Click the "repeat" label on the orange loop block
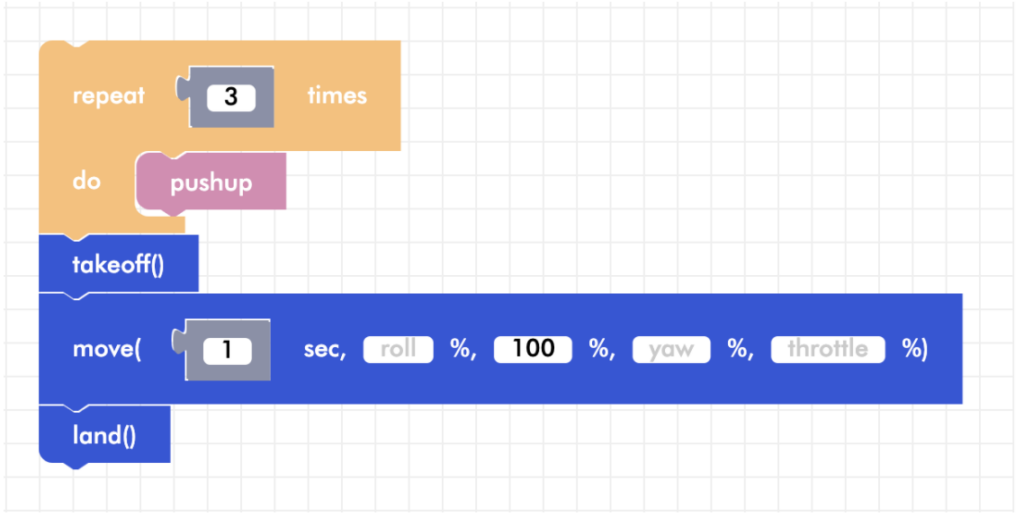 [108, 96]
